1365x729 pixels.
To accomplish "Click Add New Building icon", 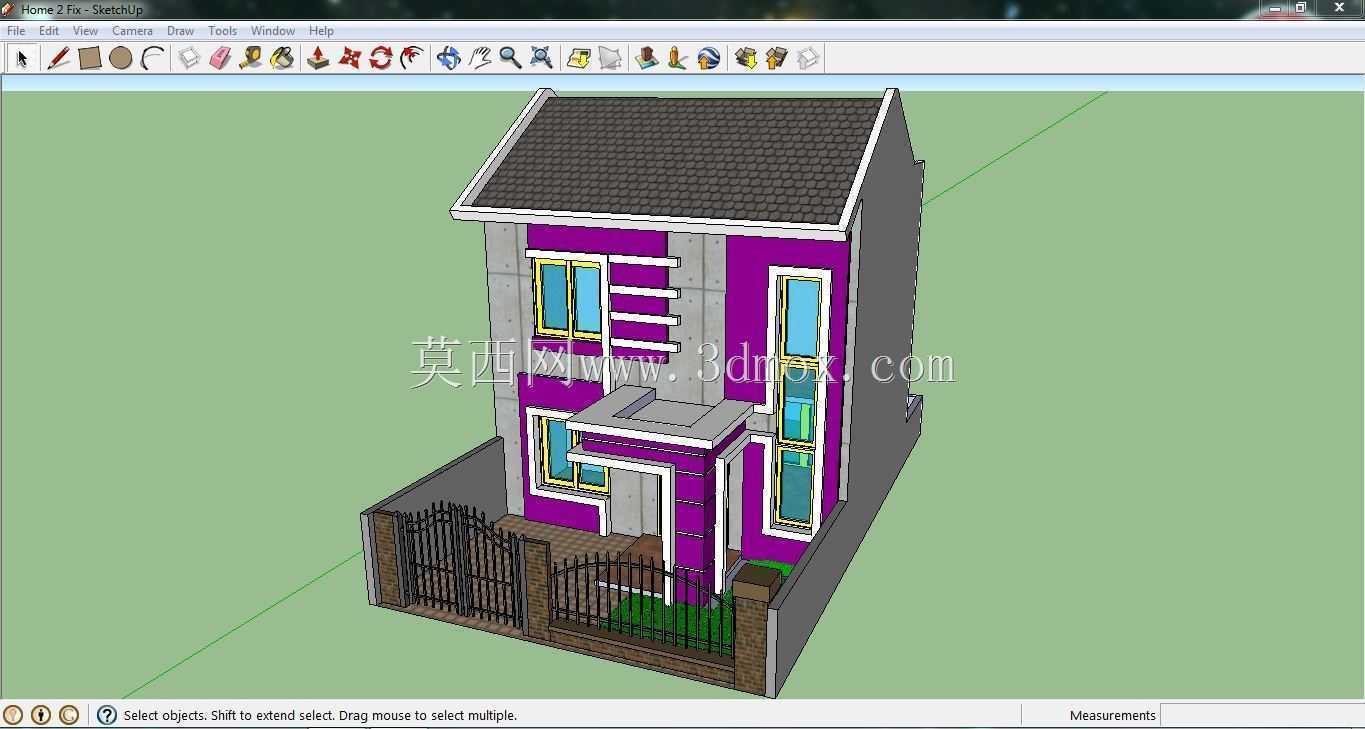I will point(646,58).
